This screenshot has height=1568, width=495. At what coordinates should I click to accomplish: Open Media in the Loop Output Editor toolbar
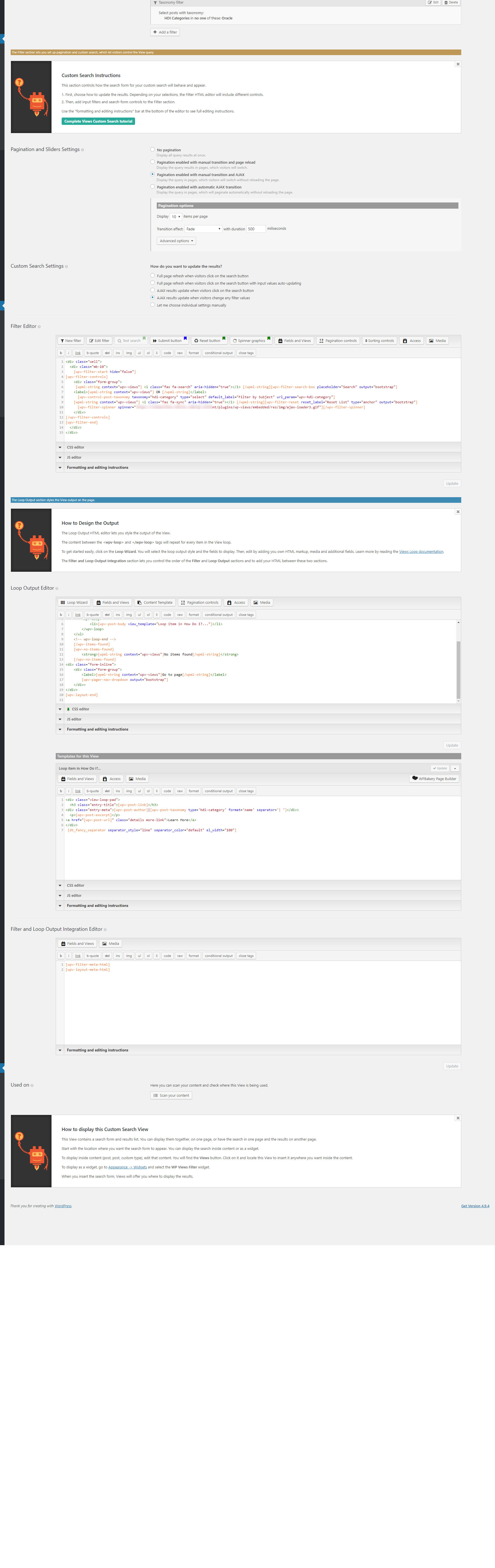[262, 602]
